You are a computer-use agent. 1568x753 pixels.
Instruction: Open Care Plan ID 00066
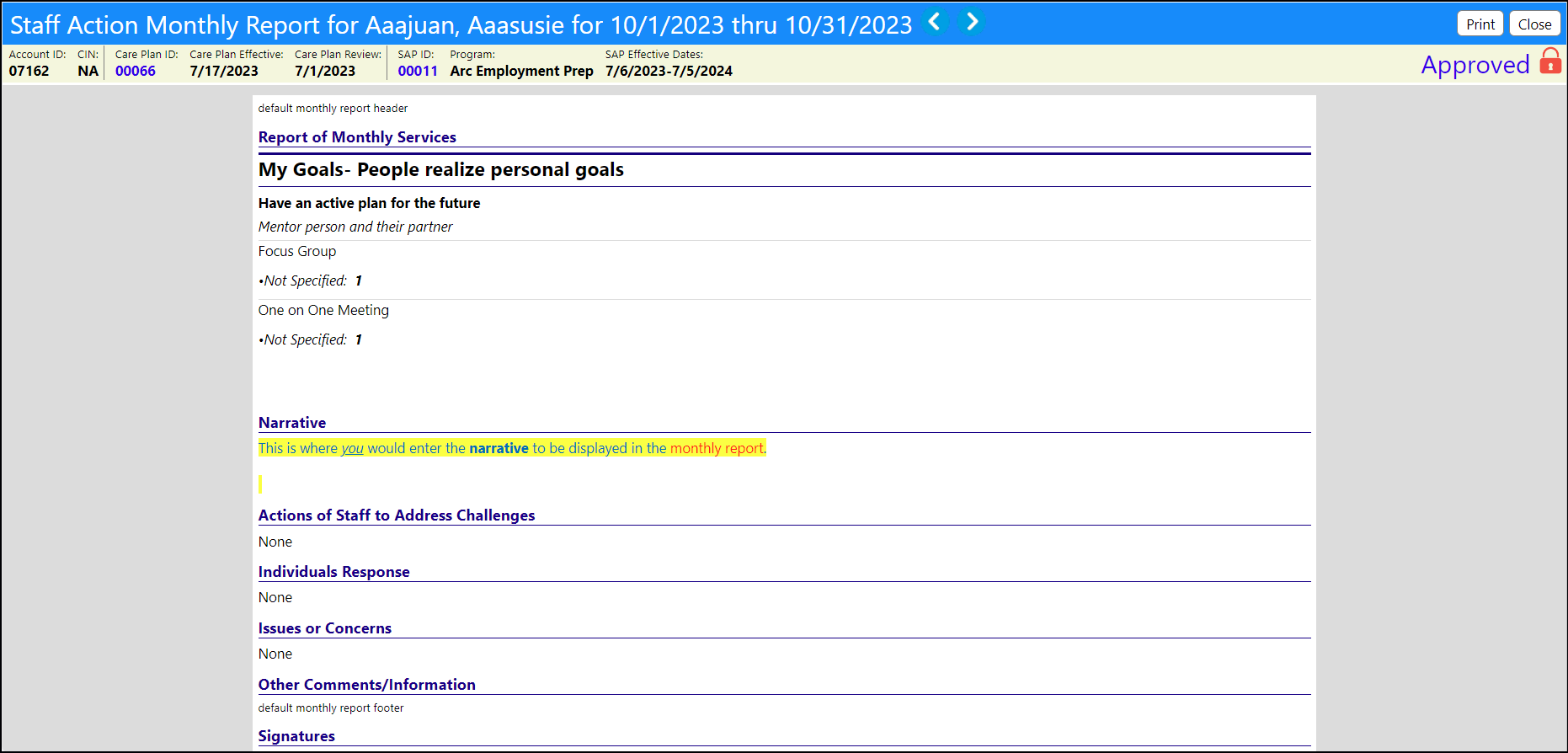tap(136, 71)
